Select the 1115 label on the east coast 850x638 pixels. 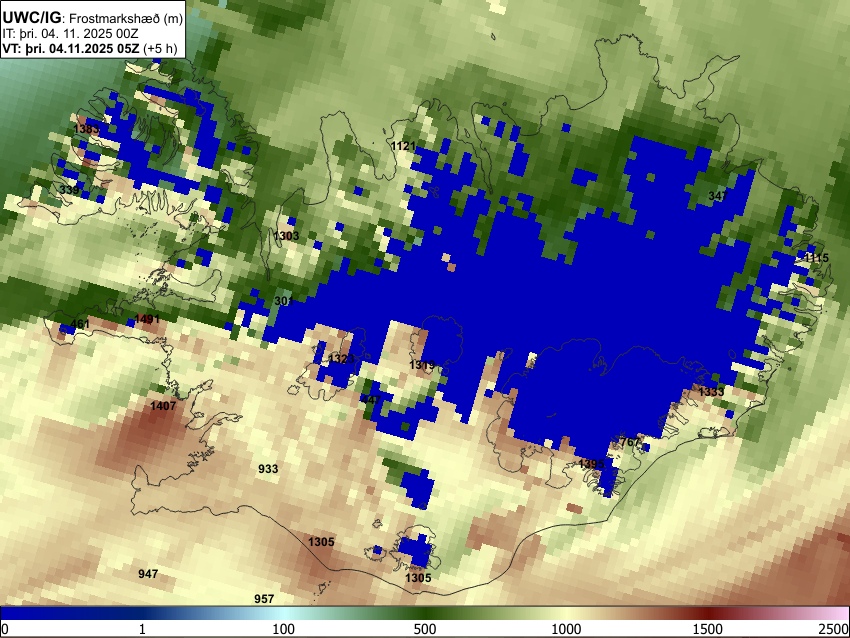point(816,258)
